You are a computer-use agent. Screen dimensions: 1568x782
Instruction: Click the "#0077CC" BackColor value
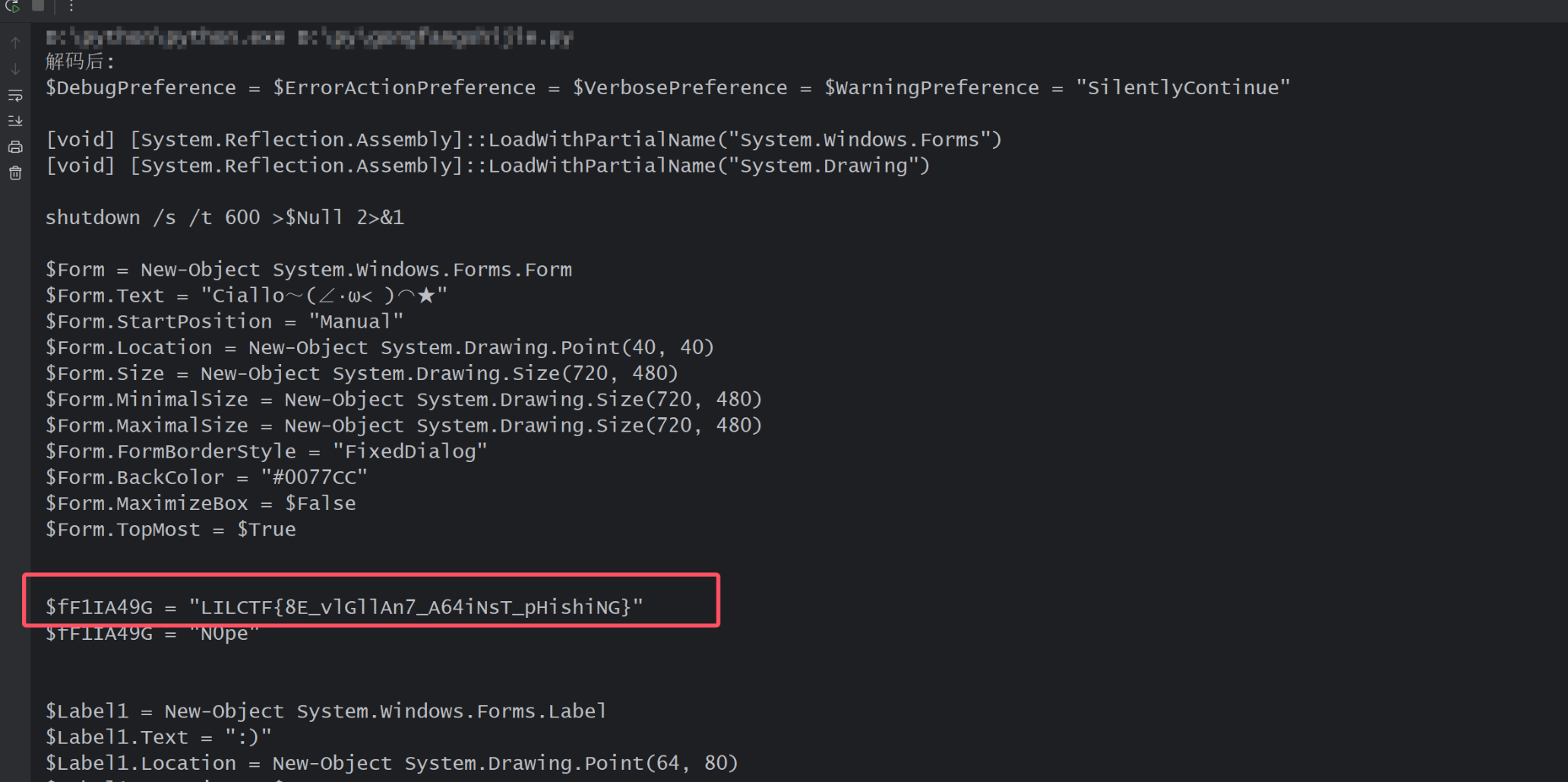(x=313, y=476)
